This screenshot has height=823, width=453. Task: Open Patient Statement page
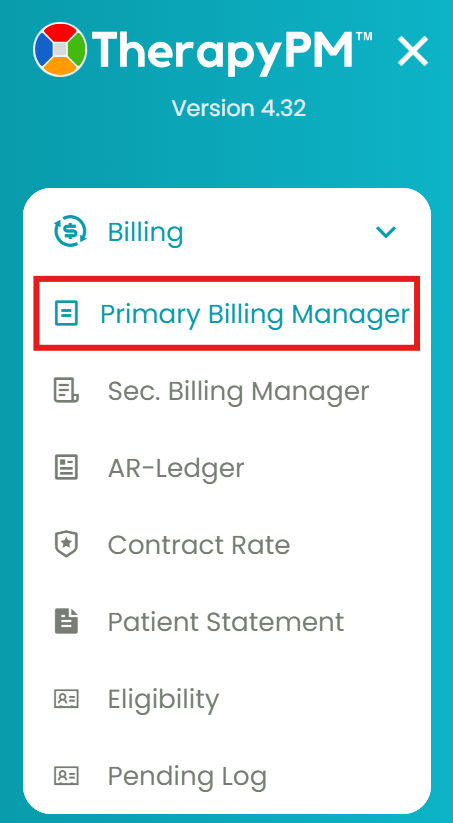(x=226, y=621)
